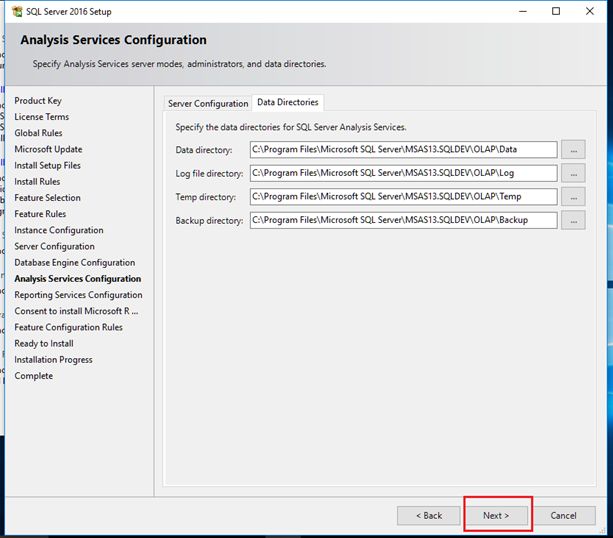Viewport: 613px width, 538px height.
Task: Maximize the SQL Server 2016 Setup window
Action: 556,12
